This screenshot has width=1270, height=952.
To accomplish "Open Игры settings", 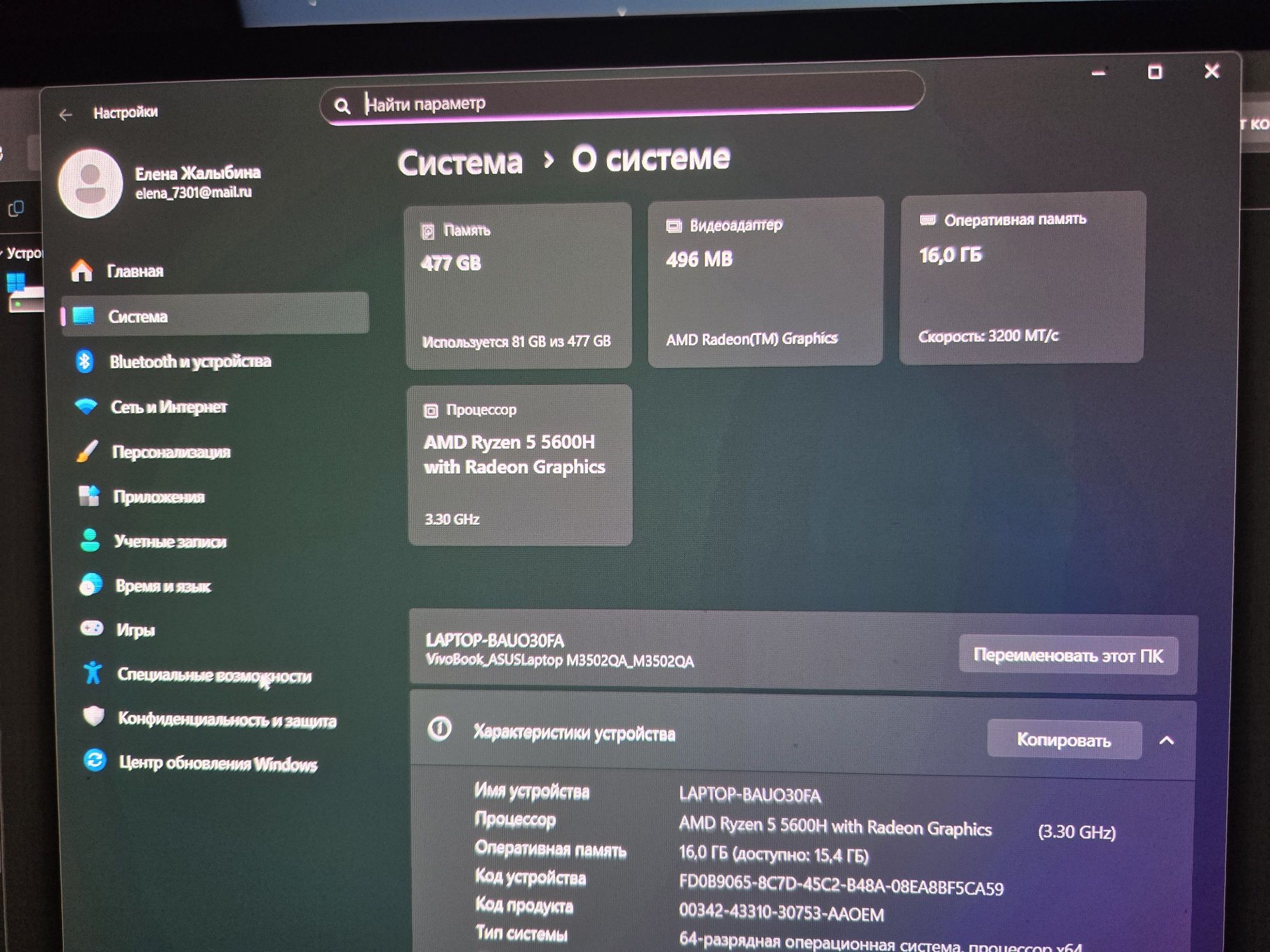I will [136, 630].
